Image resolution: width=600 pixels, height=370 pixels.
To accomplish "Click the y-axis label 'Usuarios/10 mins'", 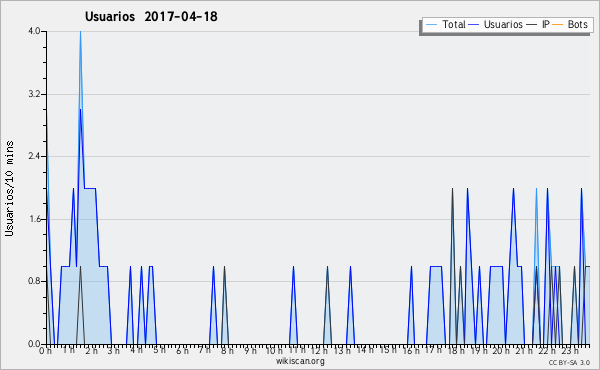I will [9, 188].
